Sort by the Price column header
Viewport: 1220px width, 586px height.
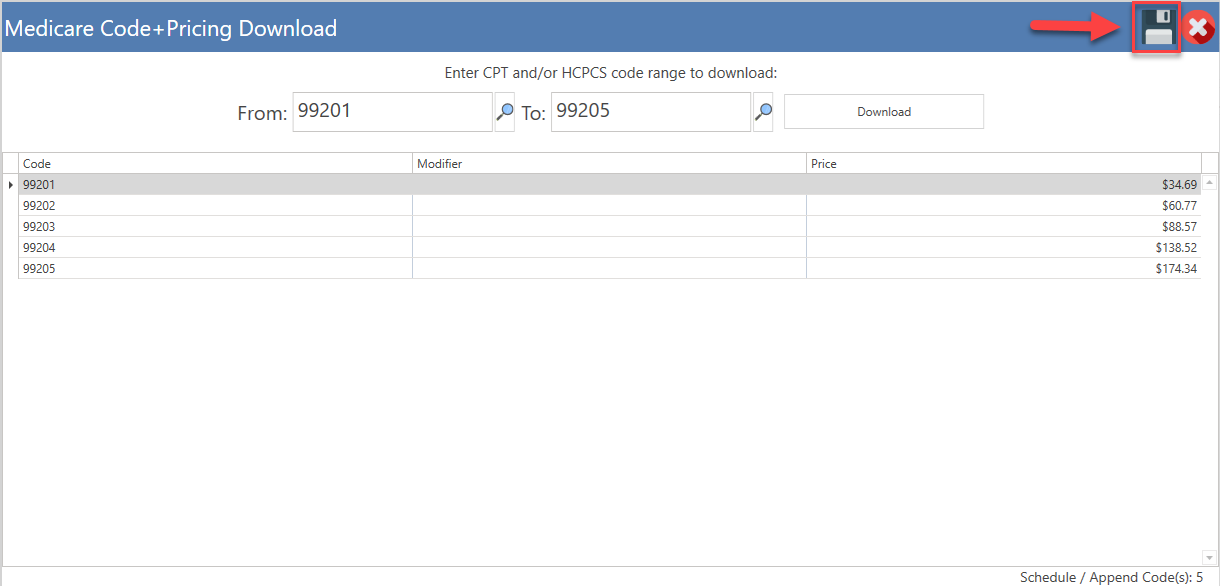click(1004, 163)
